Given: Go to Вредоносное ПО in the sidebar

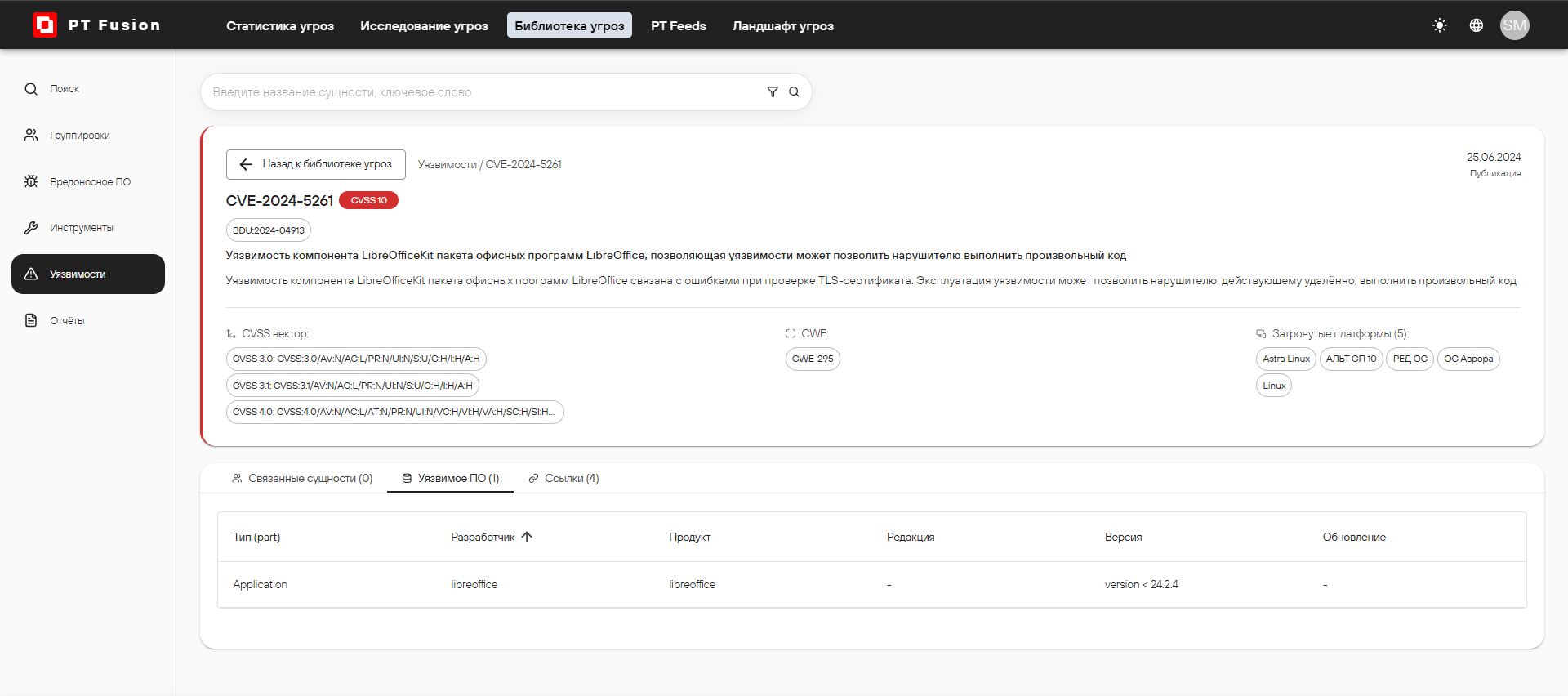Looking at the screenshot, I should coord(90,182).
